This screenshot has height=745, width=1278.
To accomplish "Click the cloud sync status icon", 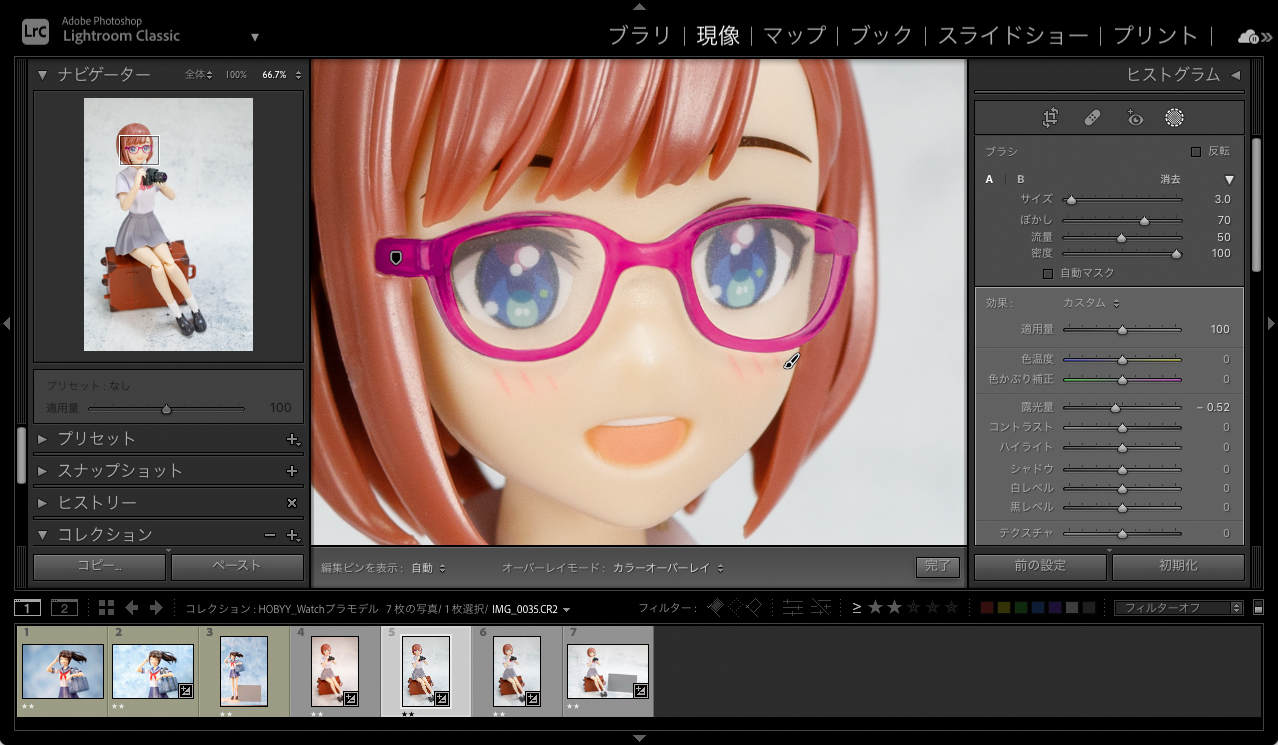I will [x=1249, y=37].
